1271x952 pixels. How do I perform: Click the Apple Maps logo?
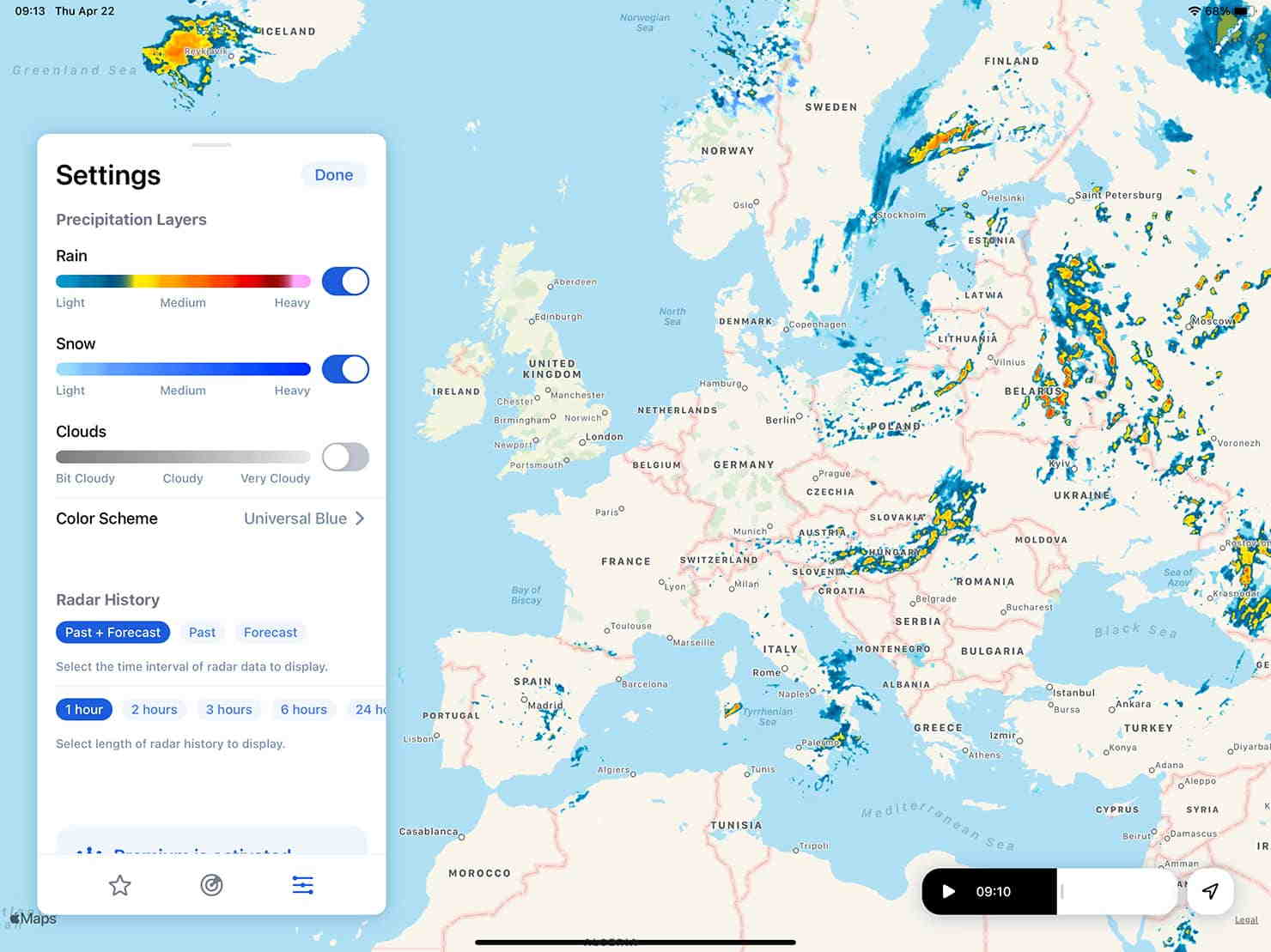33,919
